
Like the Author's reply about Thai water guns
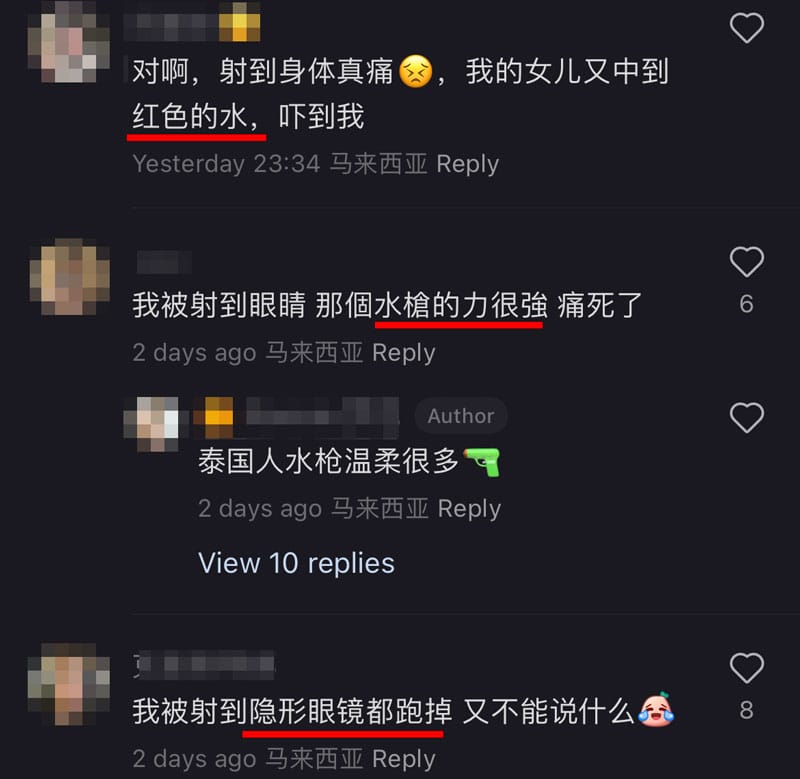746,417
